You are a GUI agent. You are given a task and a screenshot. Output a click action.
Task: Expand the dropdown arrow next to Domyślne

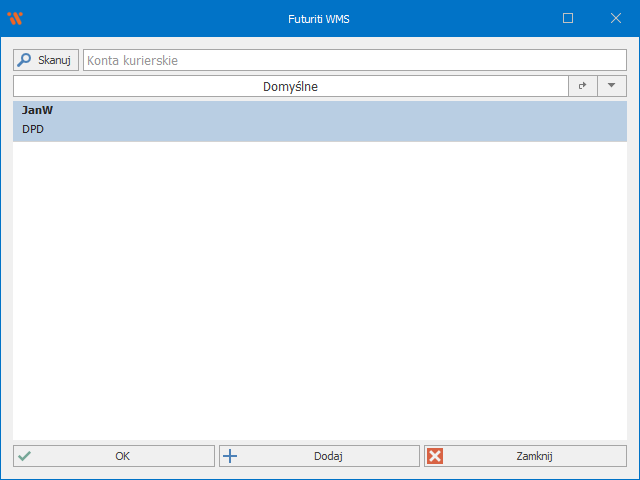point(612,87)
